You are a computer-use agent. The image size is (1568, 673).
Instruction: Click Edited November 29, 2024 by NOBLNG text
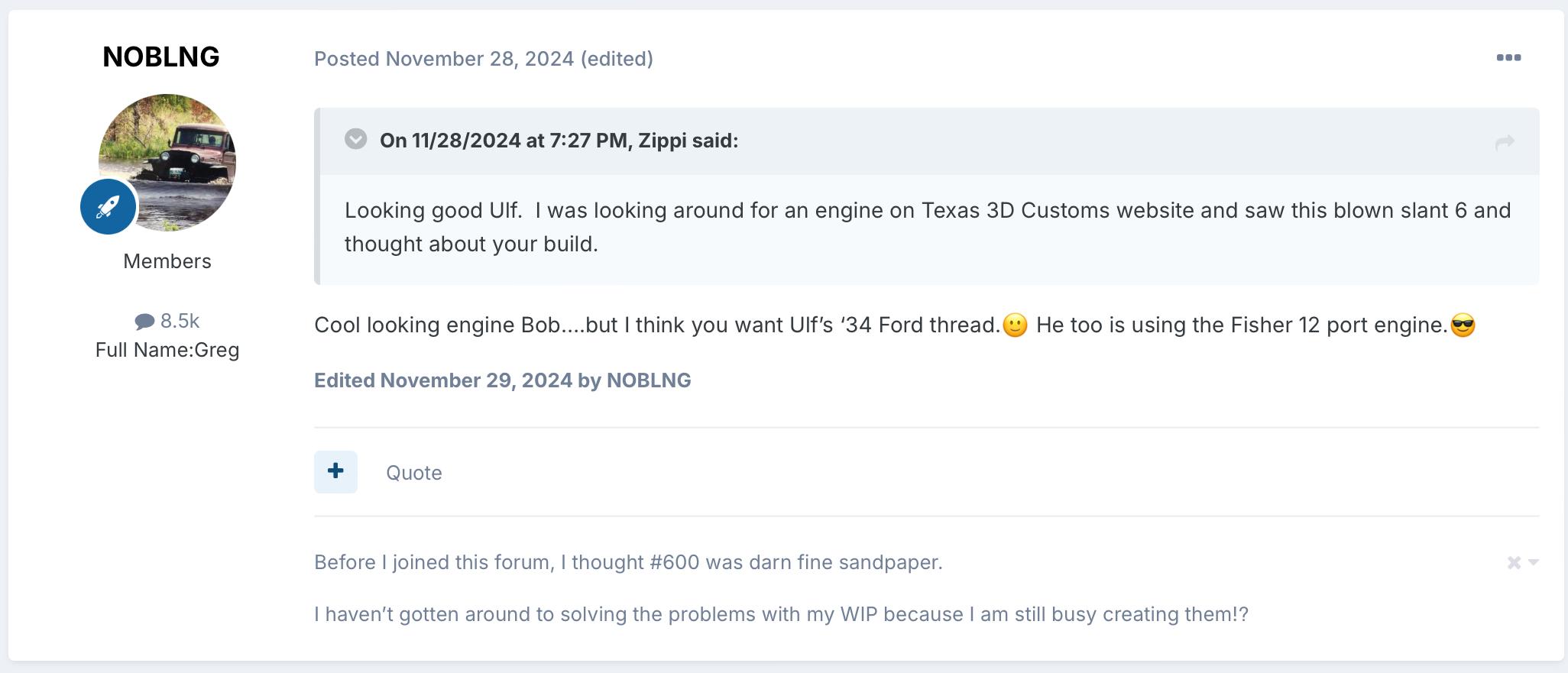(x=502, y=380)
